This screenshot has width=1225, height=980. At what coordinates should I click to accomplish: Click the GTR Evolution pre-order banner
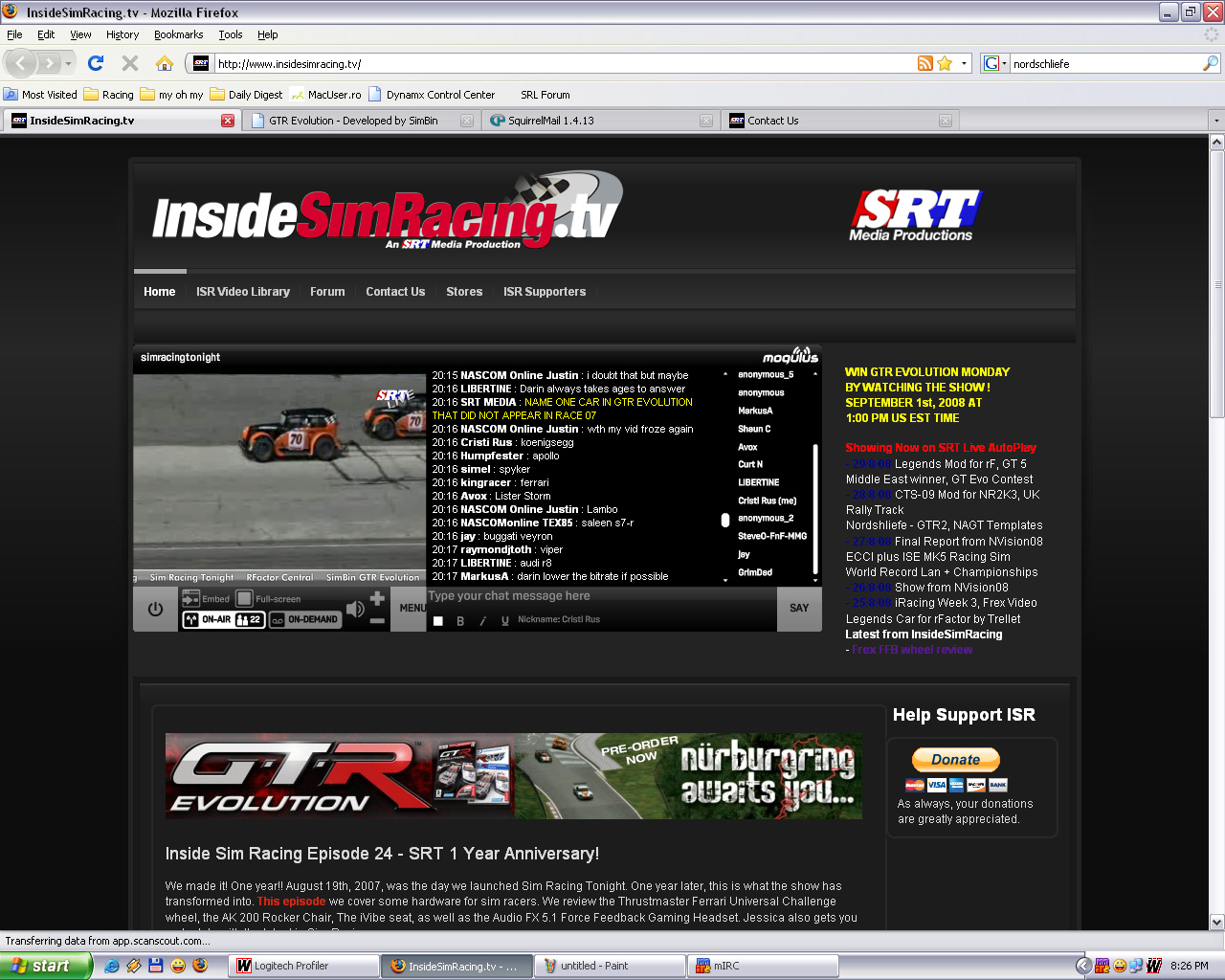pos(514,776)
